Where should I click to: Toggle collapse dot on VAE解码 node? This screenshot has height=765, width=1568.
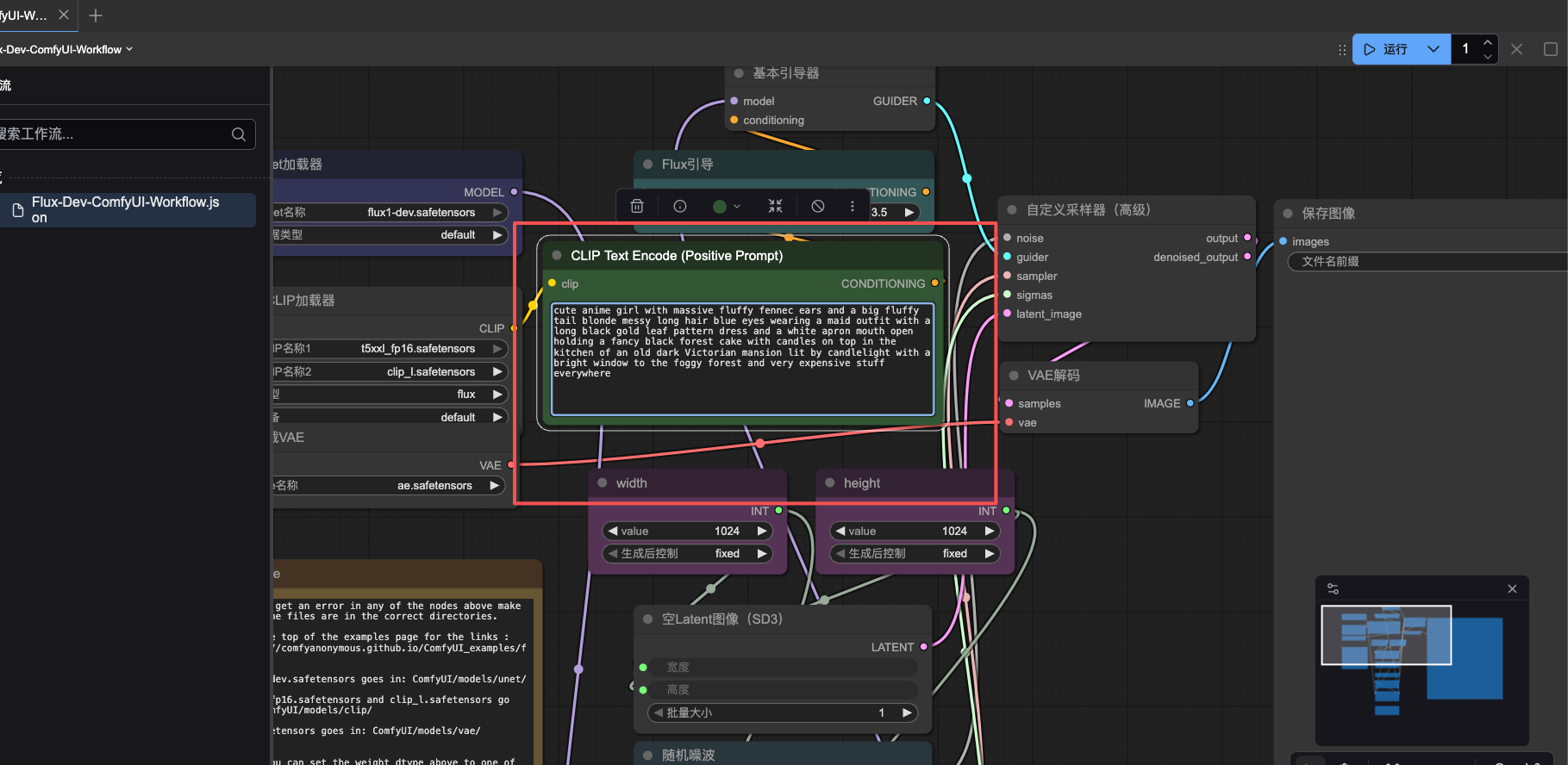(x=1014, y=376)
